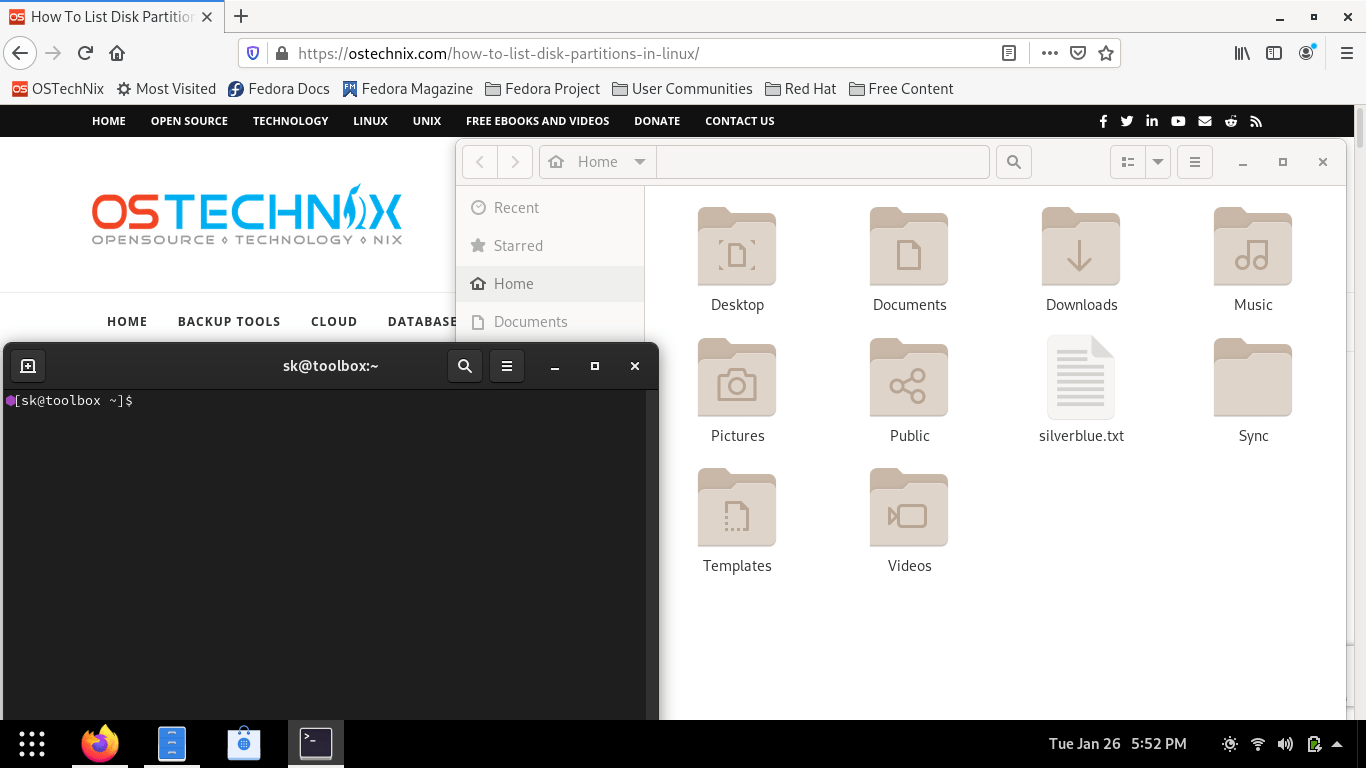The height and width of the screenshot is (768, 1366).
Task: Select Starred in the Files sidebar
Action: [x=516, y=245]
